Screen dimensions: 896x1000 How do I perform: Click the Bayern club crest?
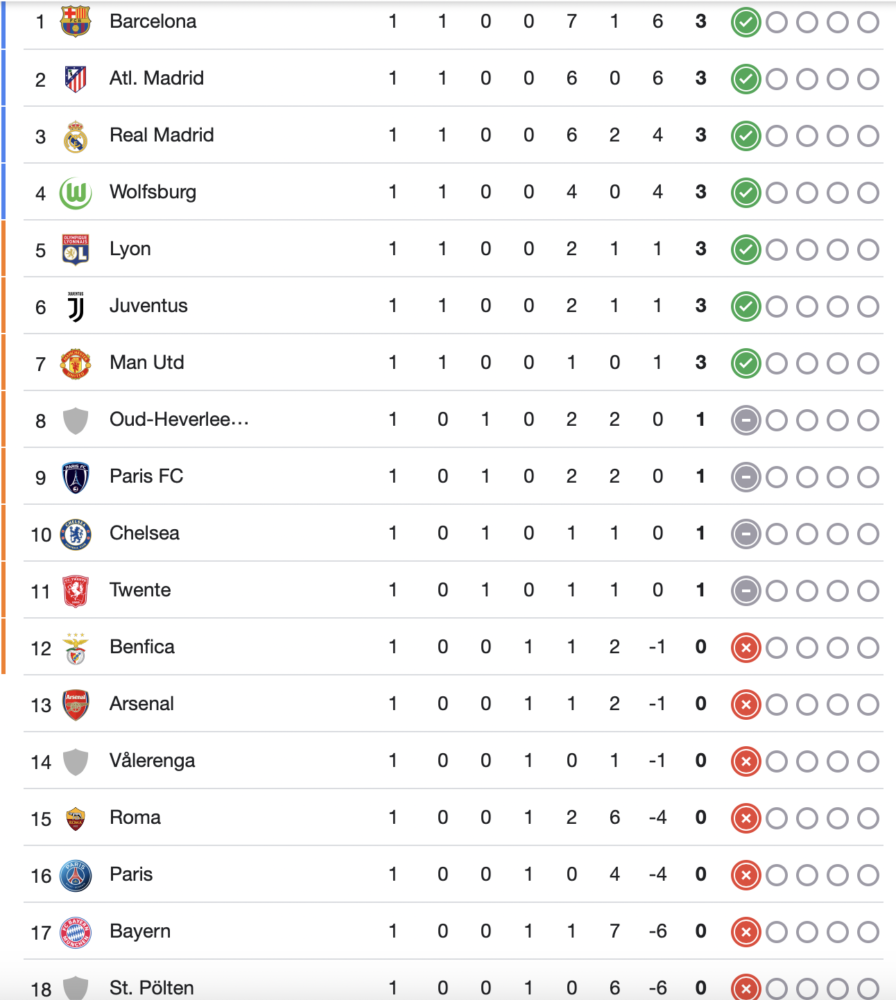click(x=75, y=932)
